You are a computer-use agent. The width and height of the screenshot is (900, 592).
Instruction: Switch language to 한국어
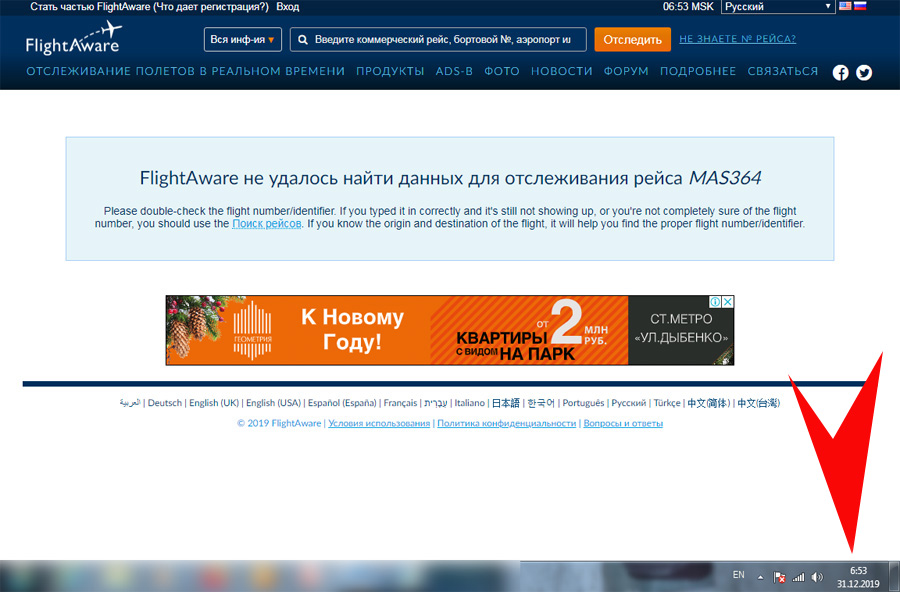(x=541, y=403)
